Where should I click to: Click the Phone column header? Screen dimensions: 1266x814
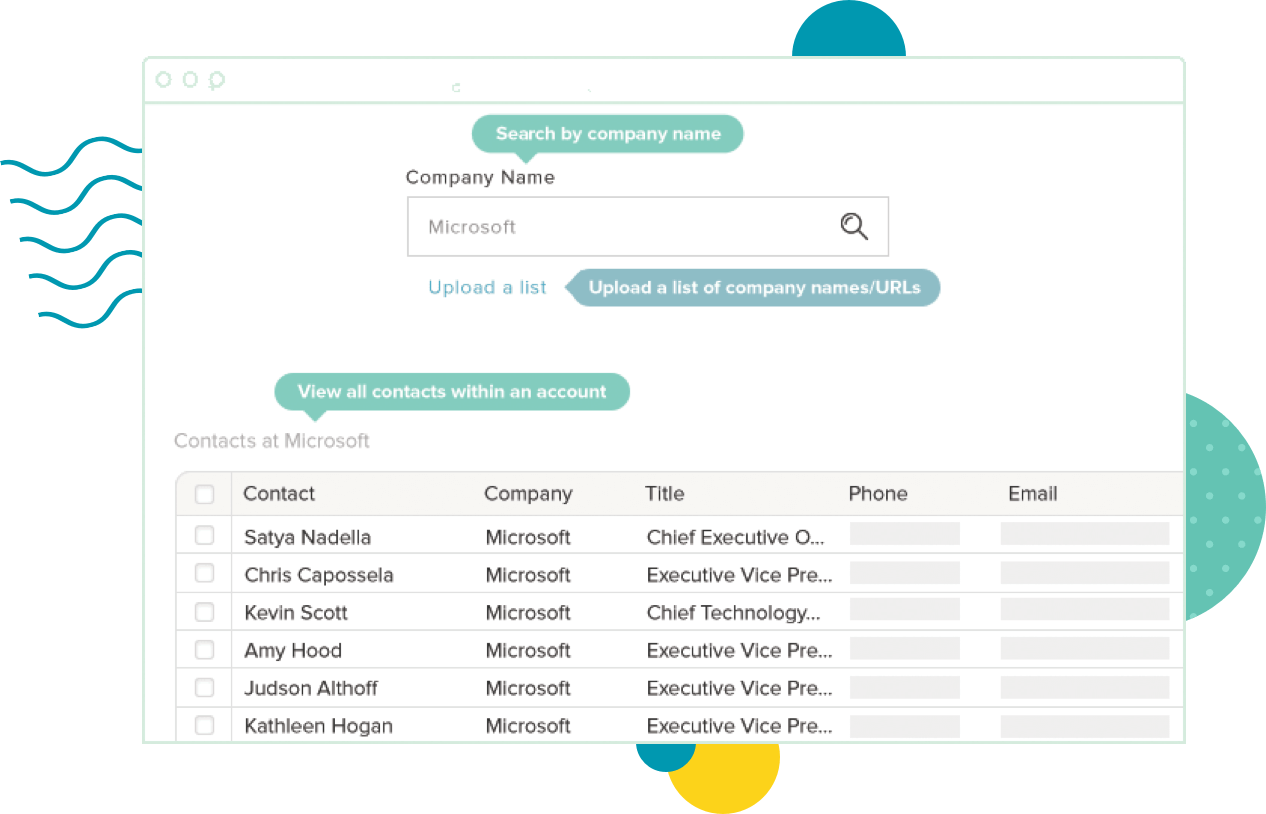click(x=878, y=494)
